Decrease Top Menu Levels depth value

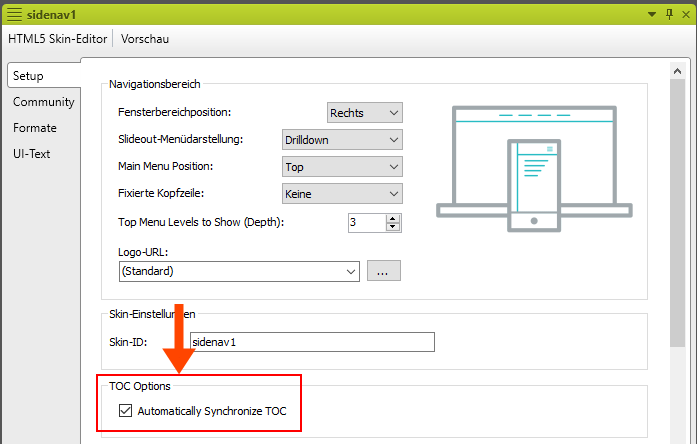tap(393, 227)
